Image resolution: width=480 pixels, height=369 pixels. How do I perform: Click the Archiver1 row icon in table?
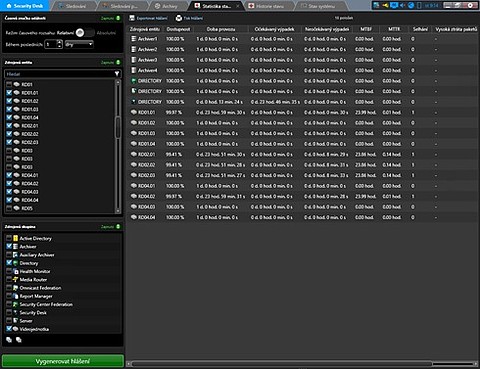(x=134, y=39)
